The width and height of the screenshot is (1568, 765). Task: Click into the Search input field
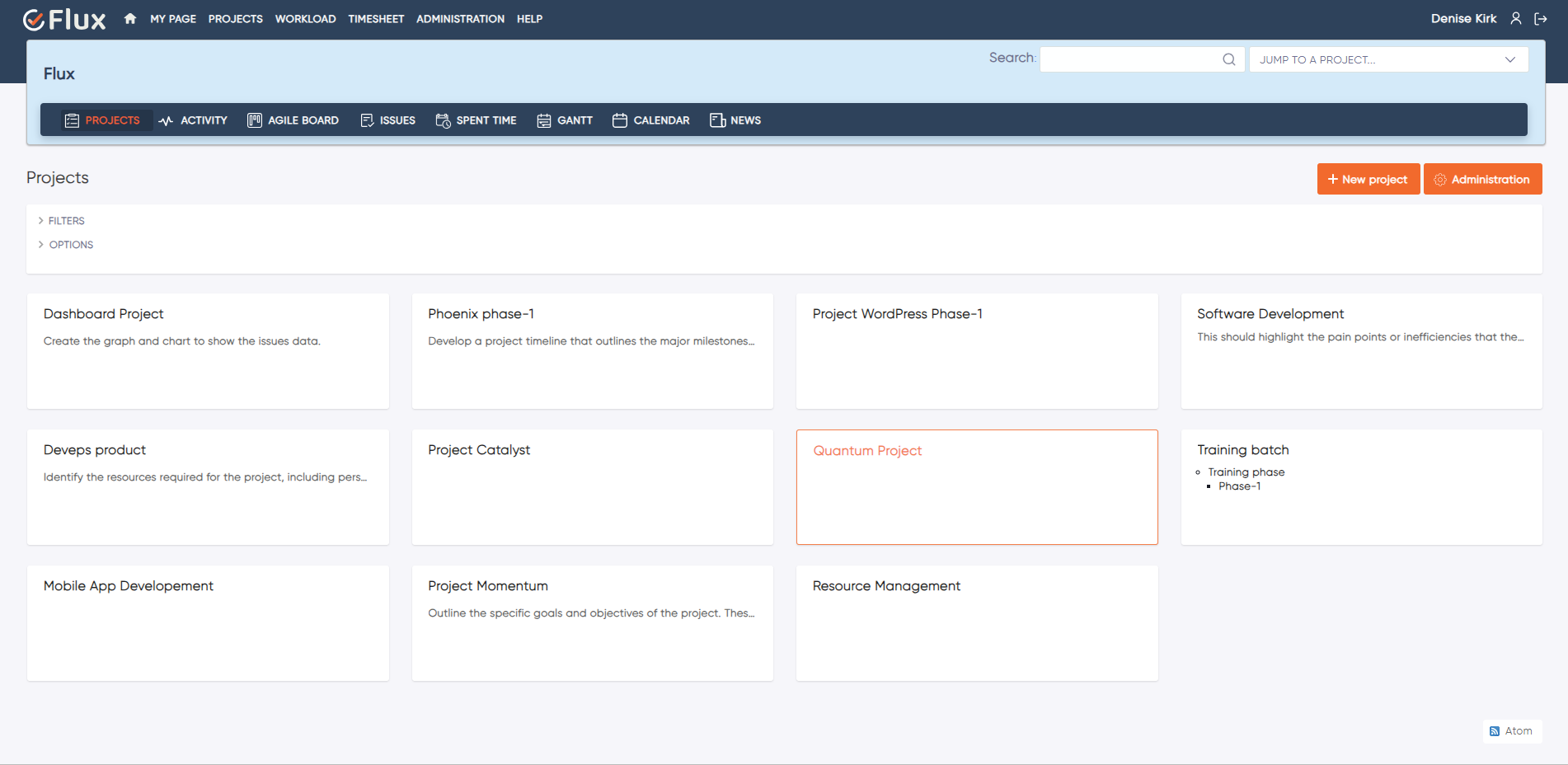(1129, 59)
